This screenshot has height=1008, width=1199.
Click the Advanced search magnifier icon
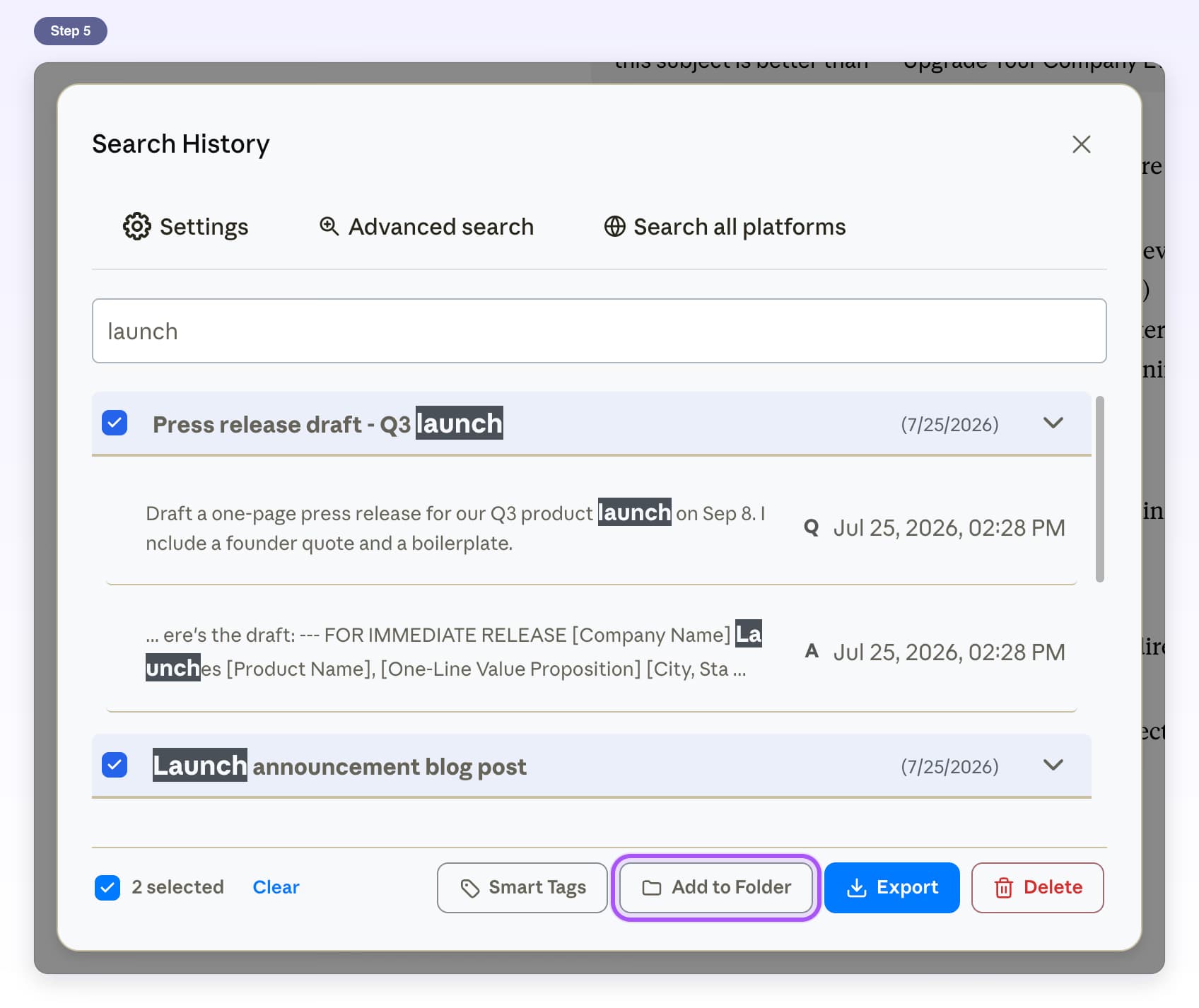point(329,226)
